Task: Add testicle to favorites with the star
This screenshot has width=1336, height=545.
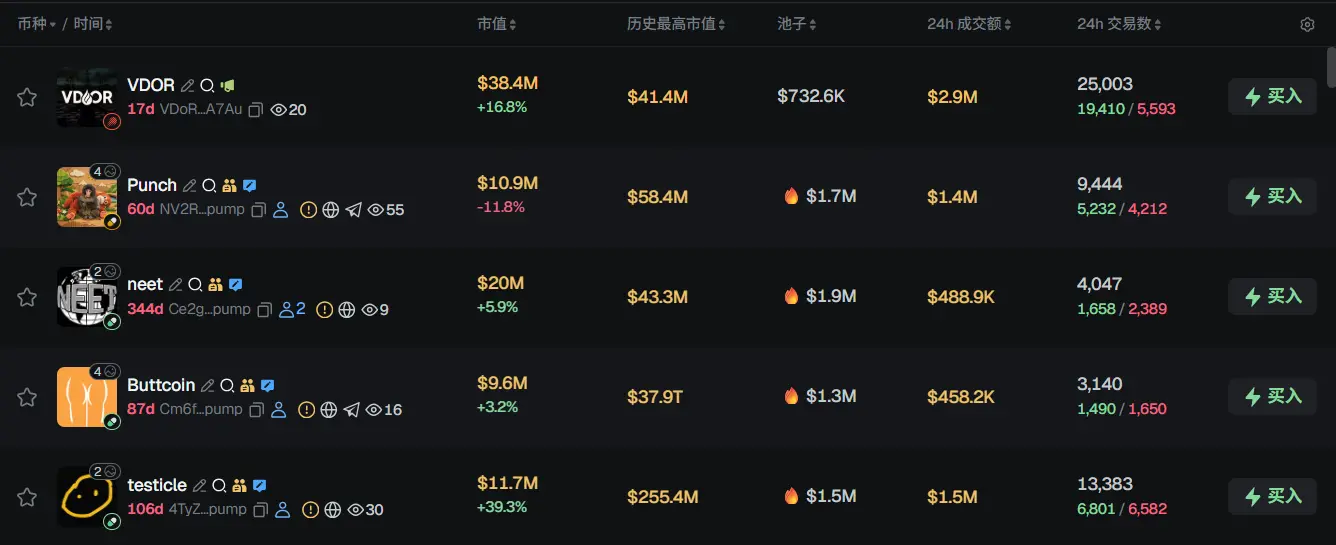Action: [27, 497]
